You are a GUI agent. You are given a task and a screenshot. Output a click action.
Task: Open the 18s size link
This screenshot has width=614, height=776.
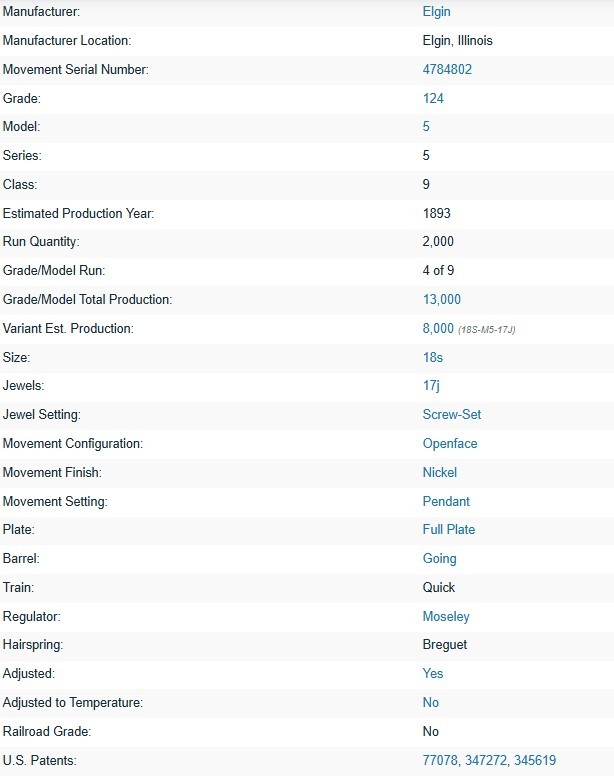pyautogui.click(x=432, y=357)
